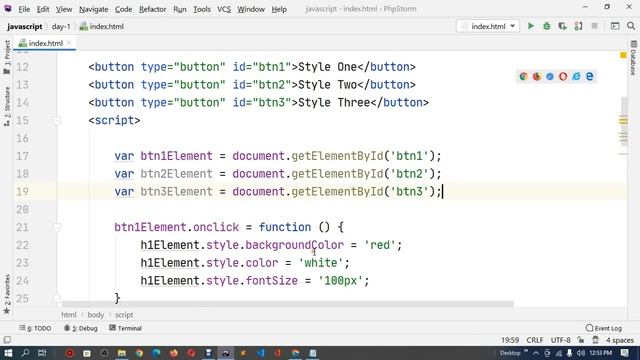This screenshot has height=360, width=640.
Task: Open the run anything window icon
Action: (615, 26)
